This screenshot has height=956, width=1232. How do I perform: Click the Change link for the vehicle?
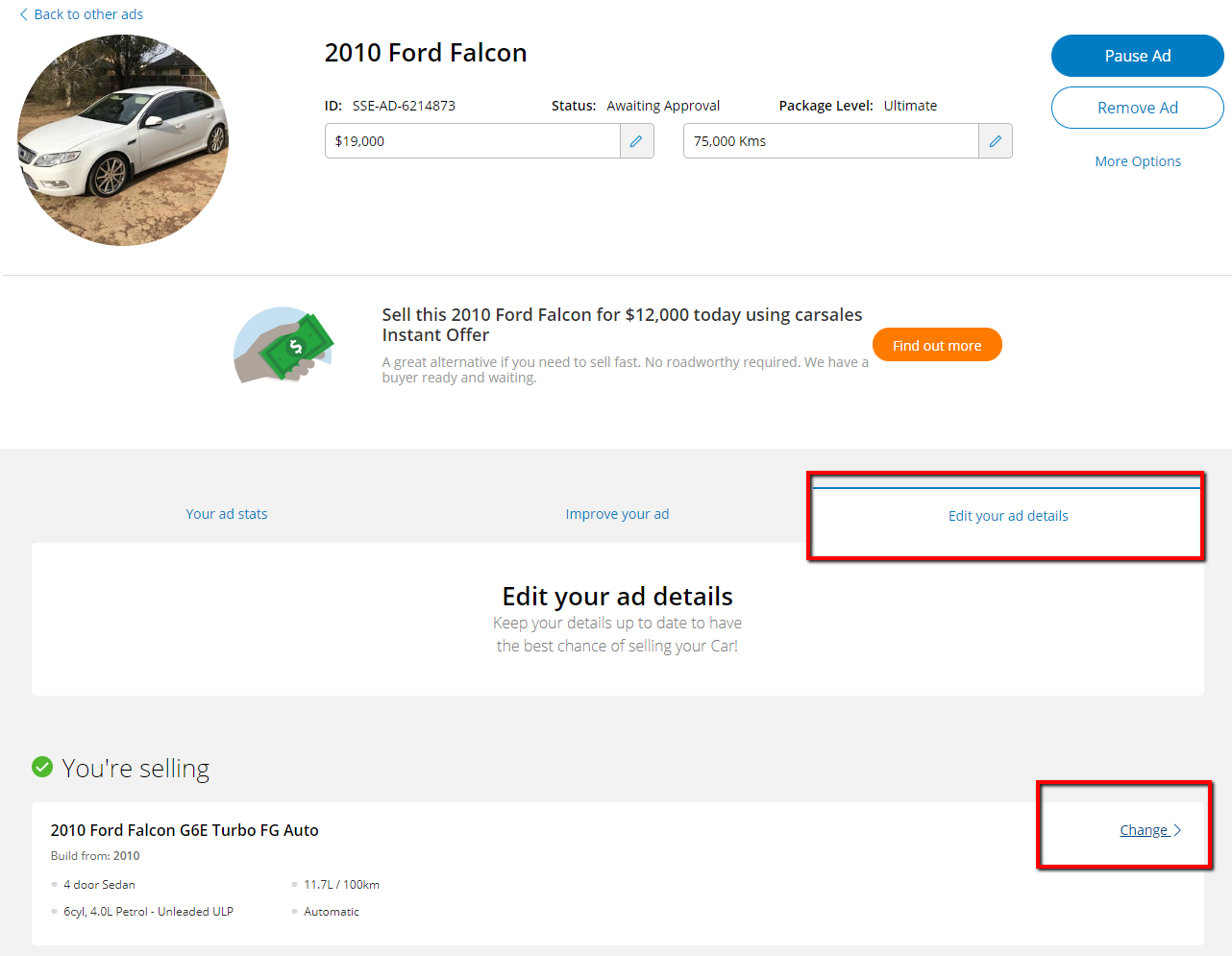(x=1144, y=830)
